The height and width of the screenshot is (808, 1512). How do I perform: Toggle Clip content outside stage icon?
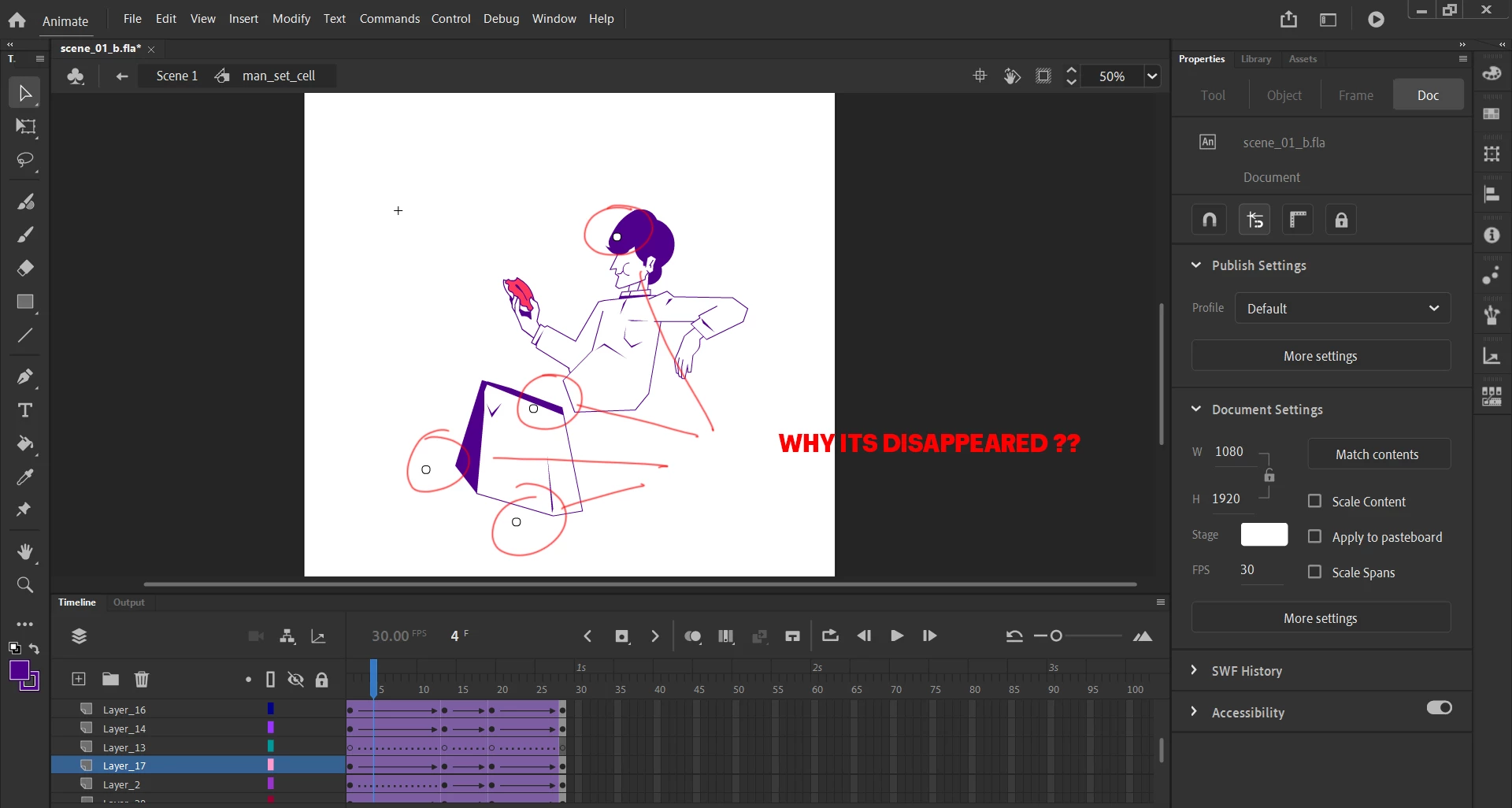point(1043,76)
